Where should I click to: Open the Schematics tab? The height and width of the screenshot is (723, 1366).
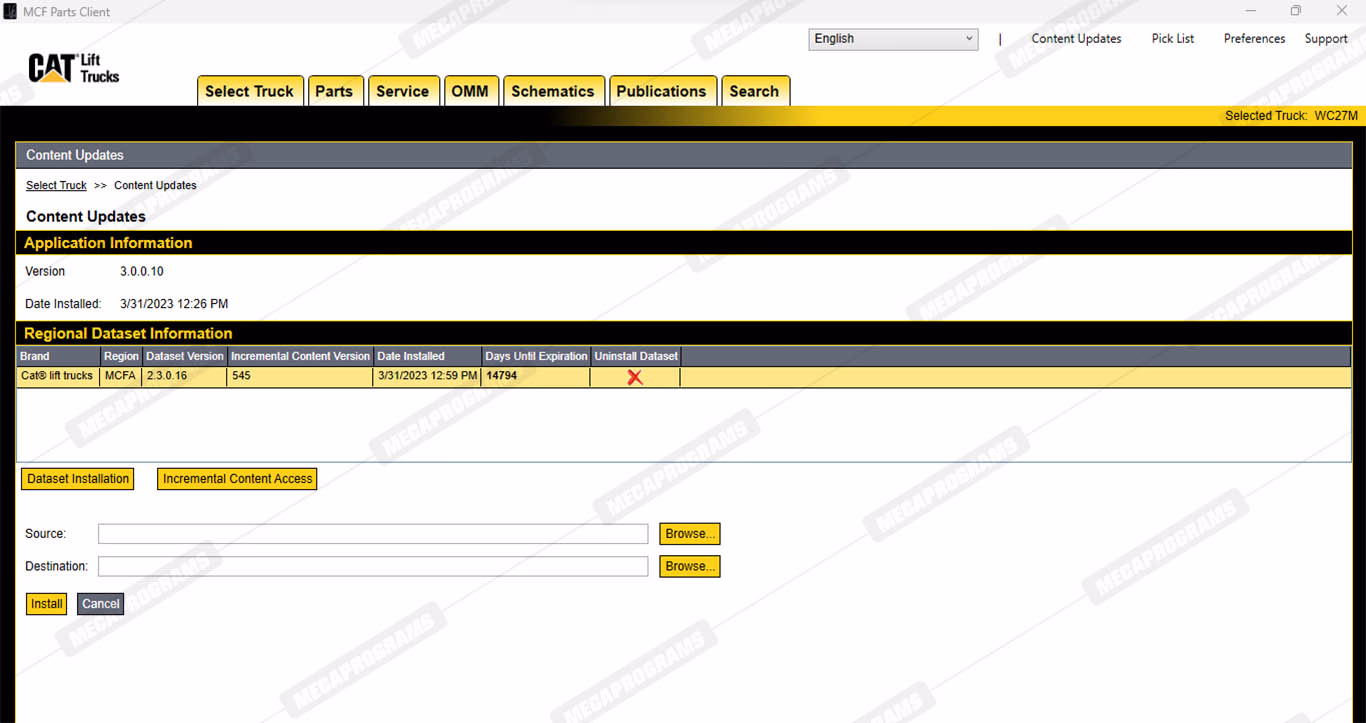point(553,91)
